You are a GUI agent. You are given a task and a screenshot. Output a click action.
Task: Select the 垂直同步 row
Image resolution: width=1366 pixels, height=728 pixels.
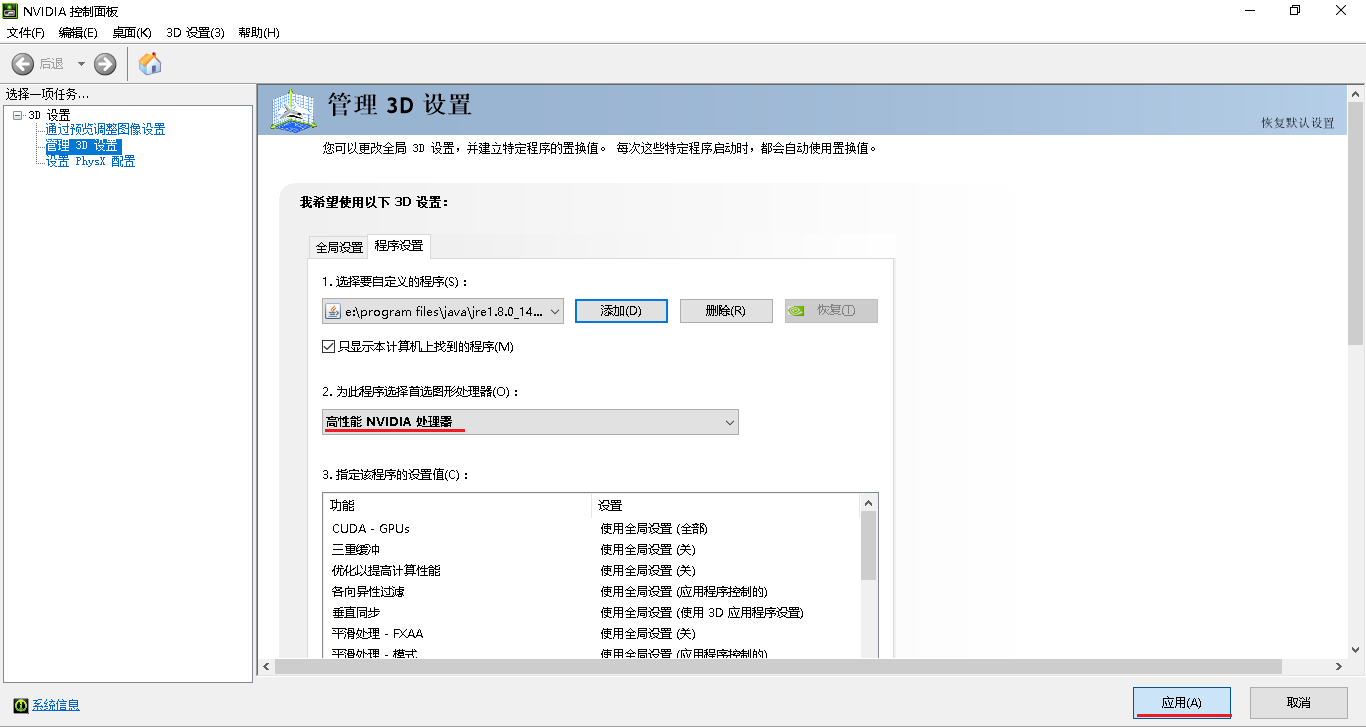pyautogui.click(x=591, y=612)
